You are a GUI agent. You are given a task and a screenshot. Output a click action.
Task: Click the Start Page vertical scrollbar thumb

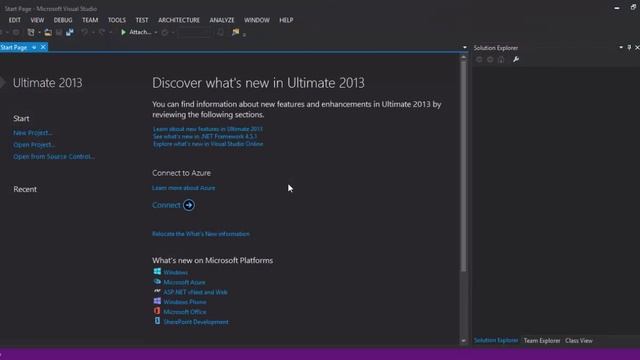pyautogui.click(x=463, y=166)
